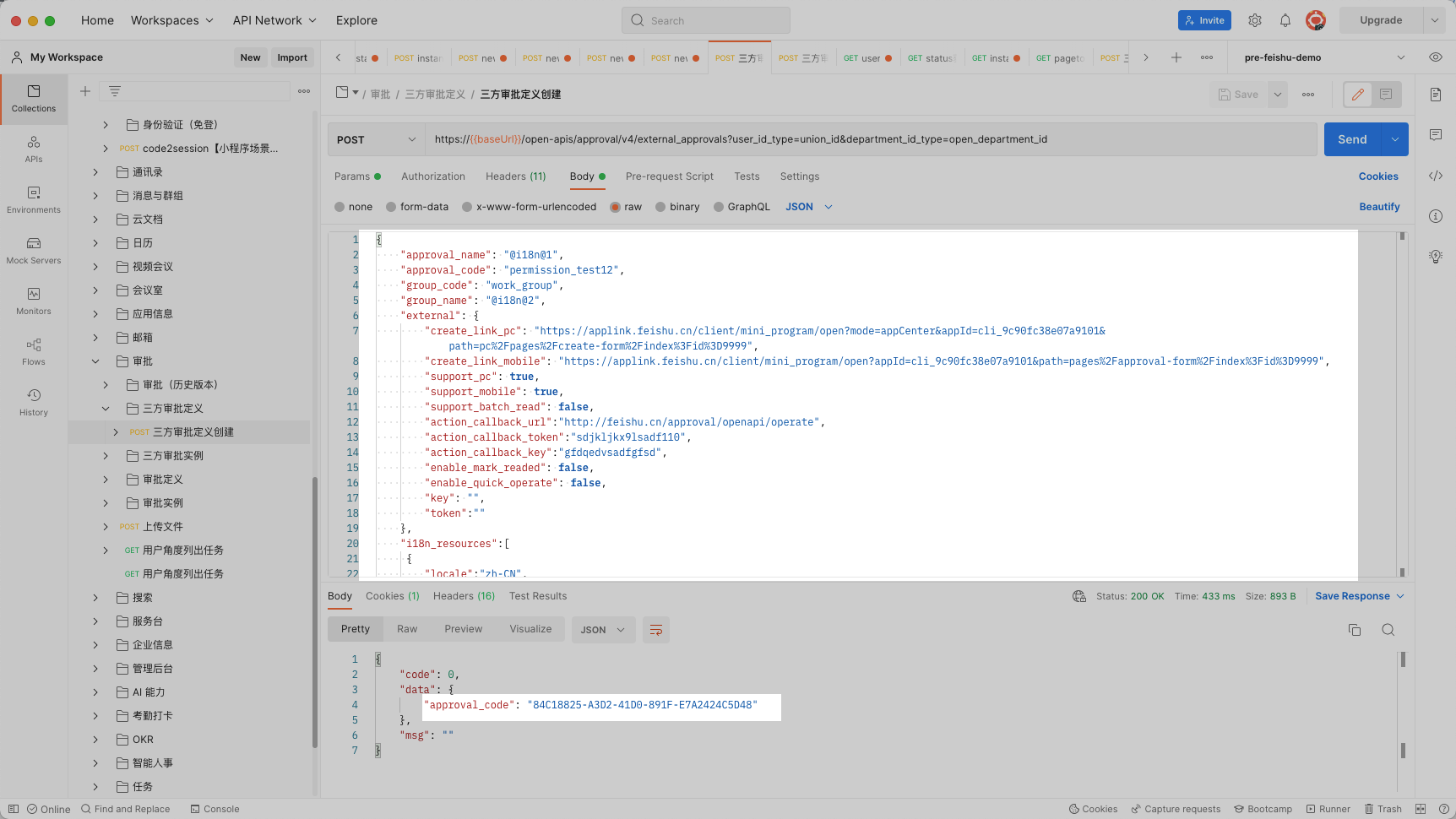Choose the GraphQL body format
This screenshot has height=819, width=1456.
[742, 206]
